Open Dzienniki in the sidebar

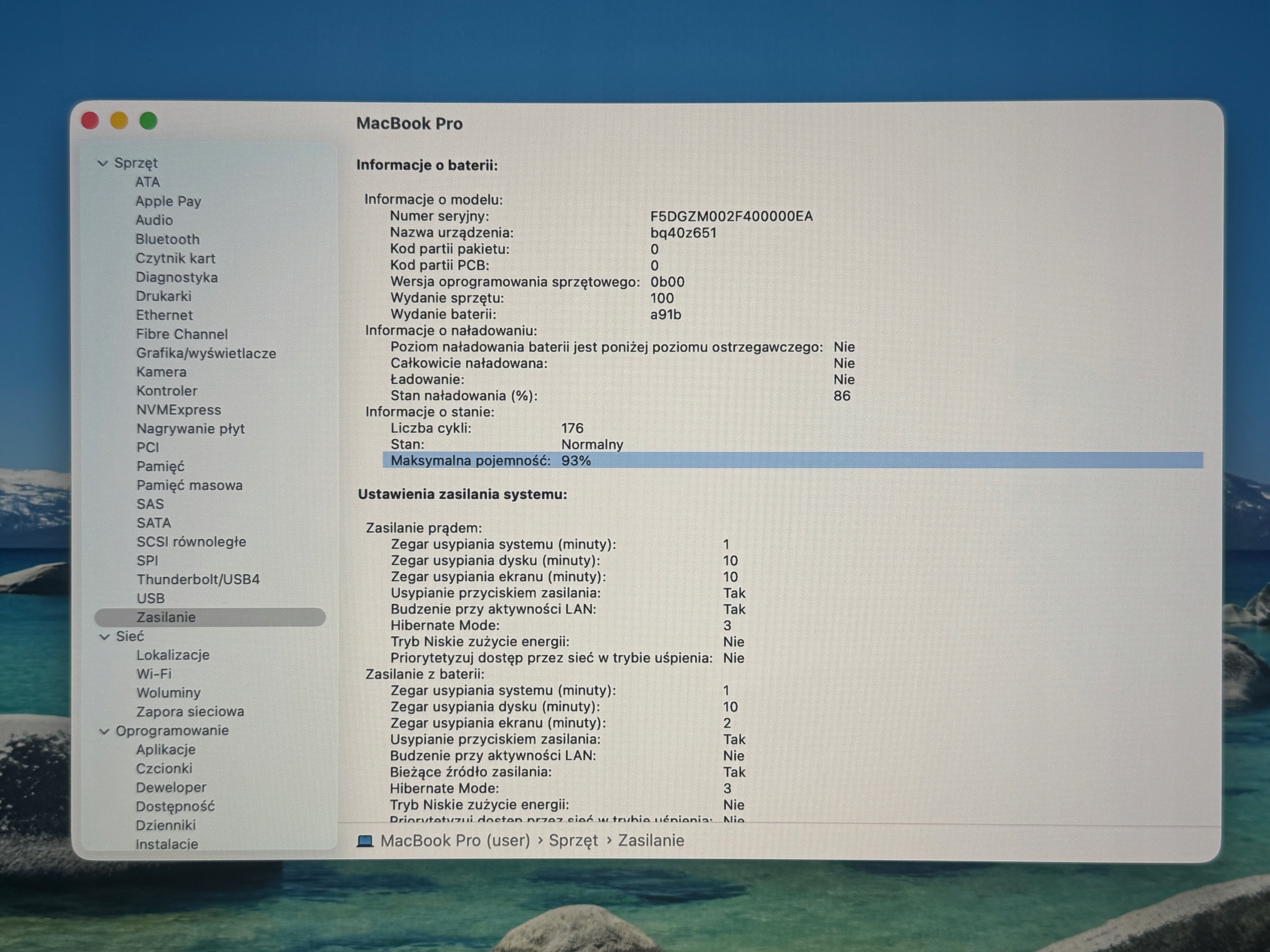tap(166, 826)
